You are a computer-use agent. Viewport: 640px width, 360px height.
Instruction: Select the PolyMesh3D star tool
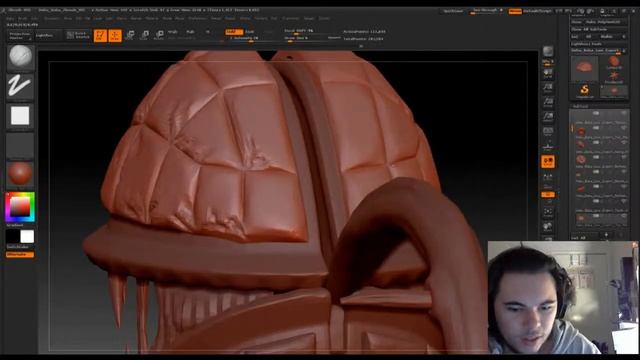point(614,76)
